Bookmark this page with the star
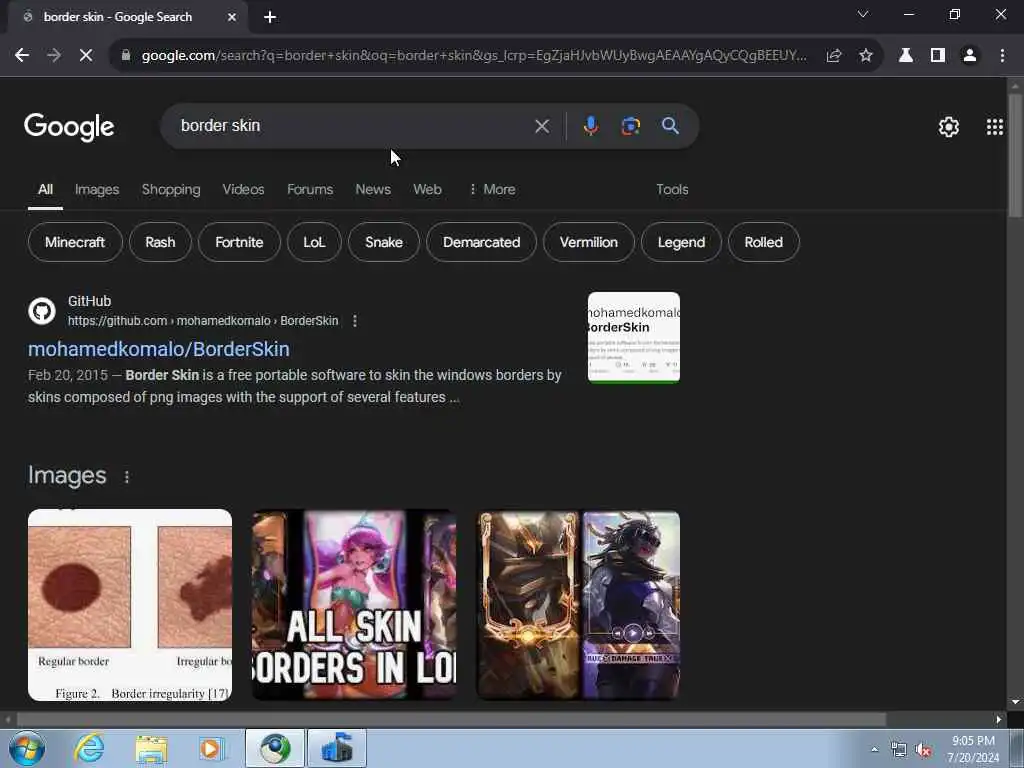 coord(865,56)
